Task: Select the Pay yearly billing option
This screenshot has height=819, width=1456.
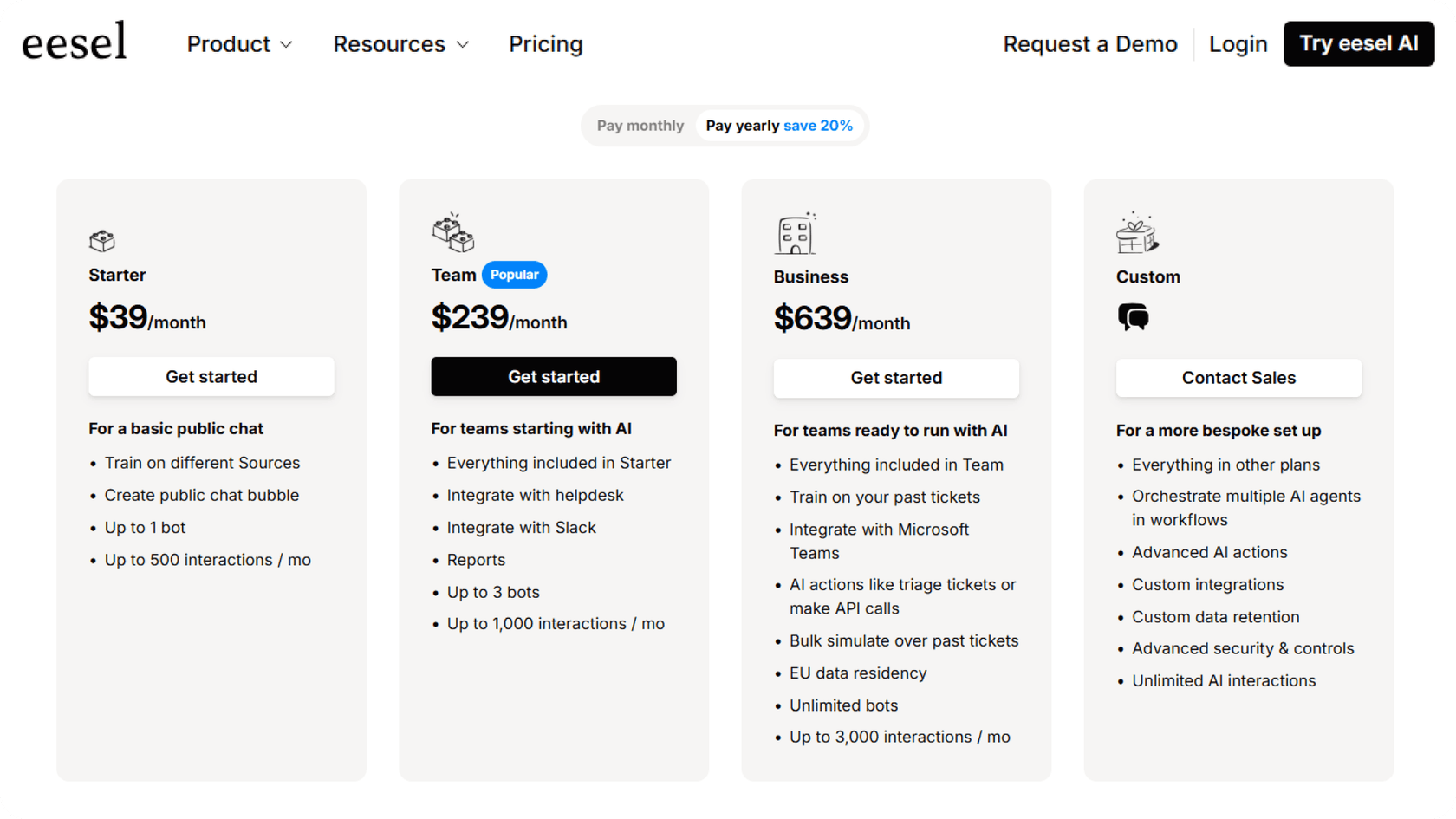Action: [x=778, y=126]
